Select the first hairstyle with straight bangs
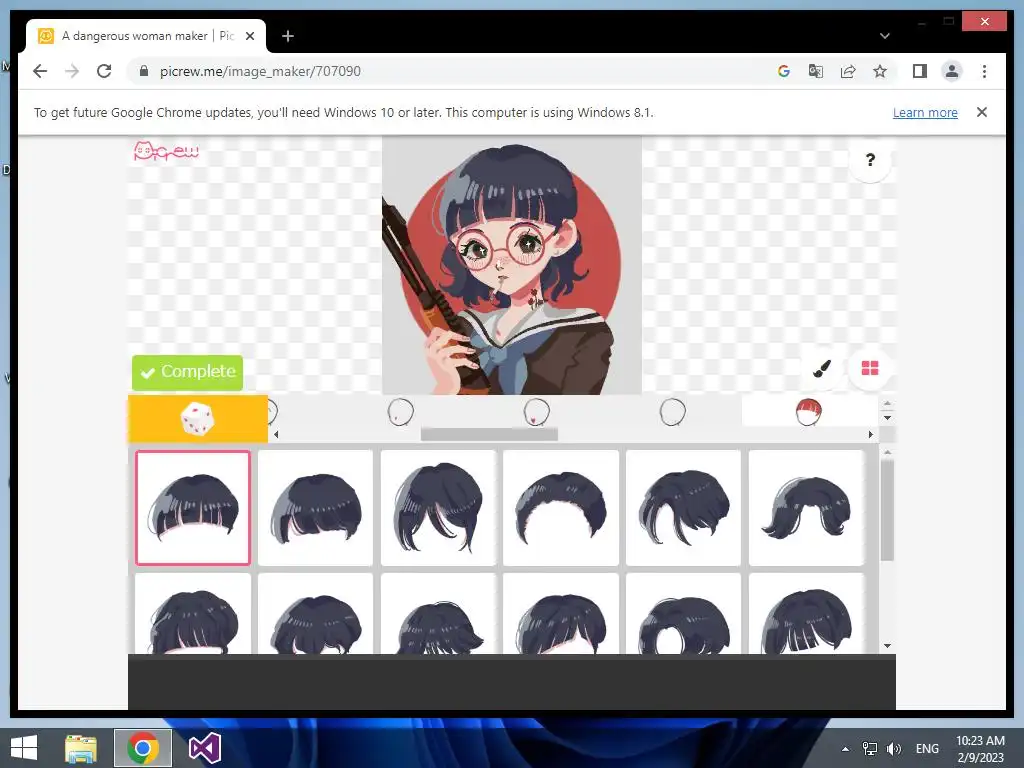 point(193,507)
